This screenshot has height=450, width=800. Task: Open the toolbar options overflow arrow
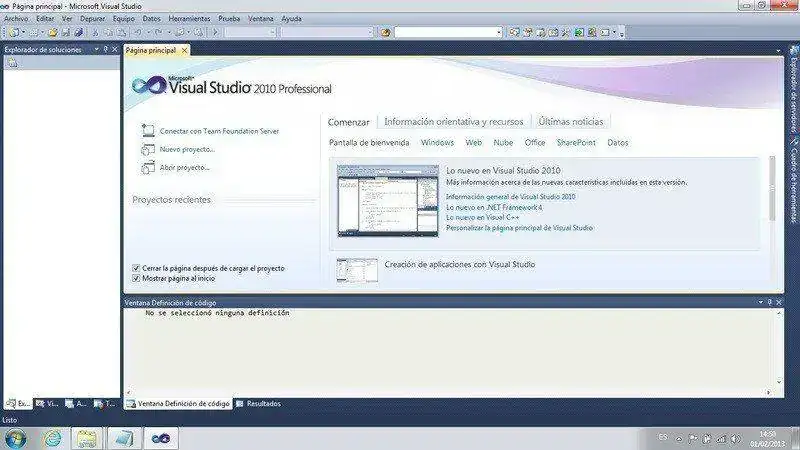[621, 33]
